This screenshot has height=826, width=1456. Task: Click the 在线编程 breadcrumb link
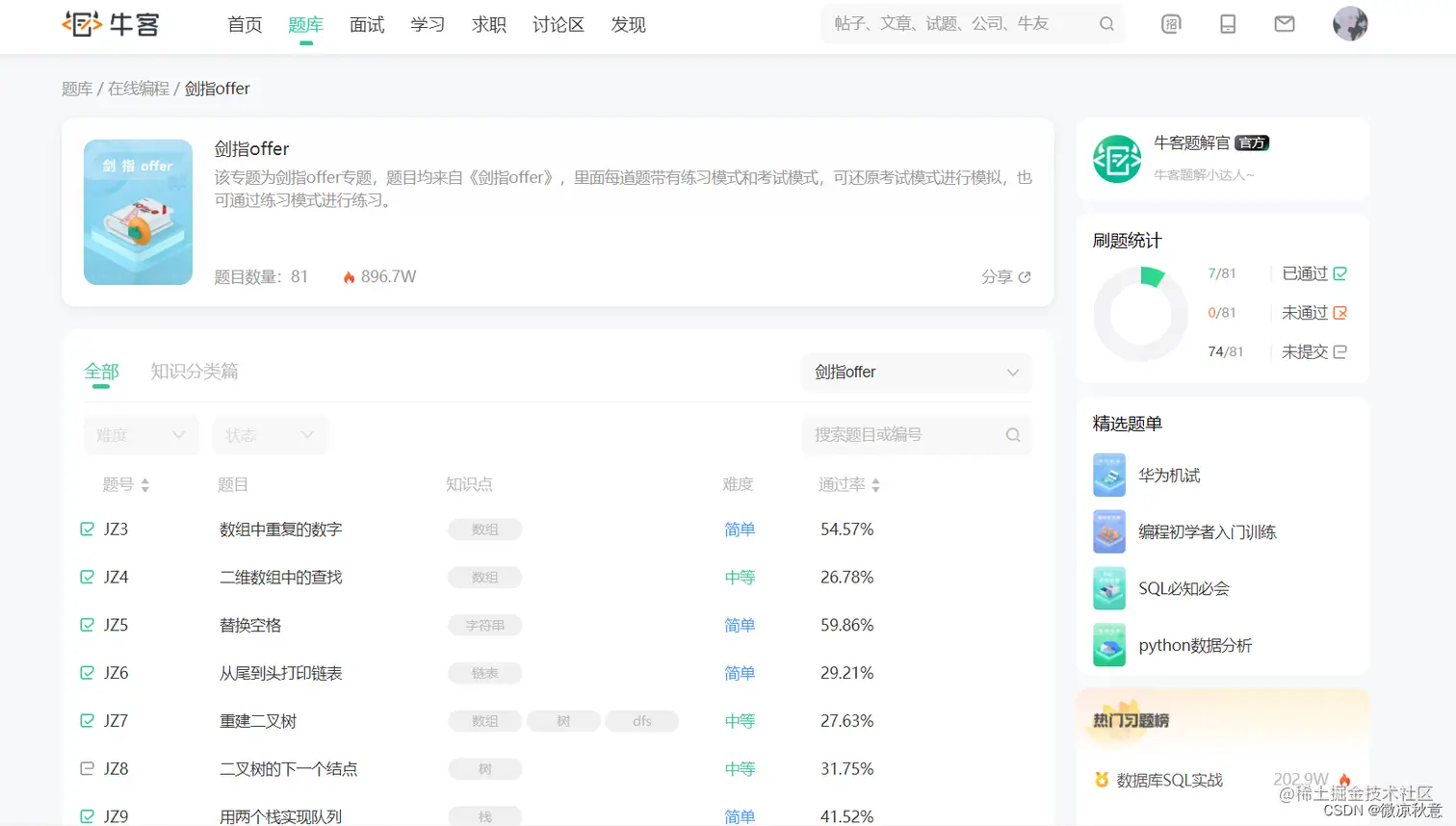coord(139,89)
